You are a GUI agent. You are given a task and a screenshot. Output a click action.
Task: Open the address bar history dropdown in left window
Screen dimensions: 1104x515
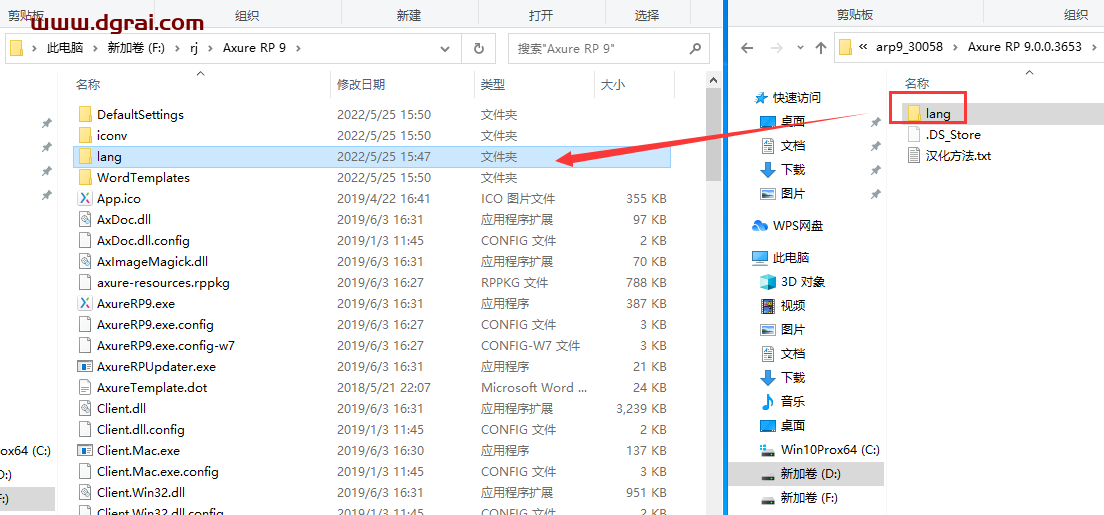coord(445,49)
